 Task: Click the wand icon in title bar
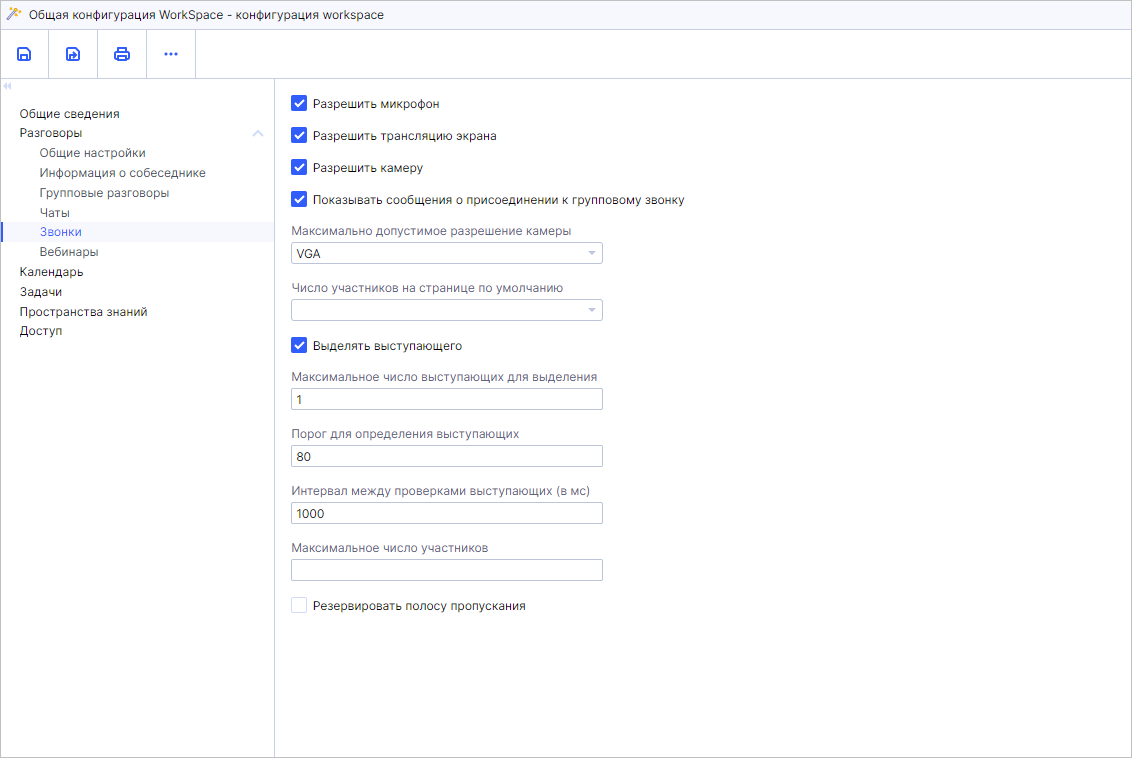(x=14, y=14)
